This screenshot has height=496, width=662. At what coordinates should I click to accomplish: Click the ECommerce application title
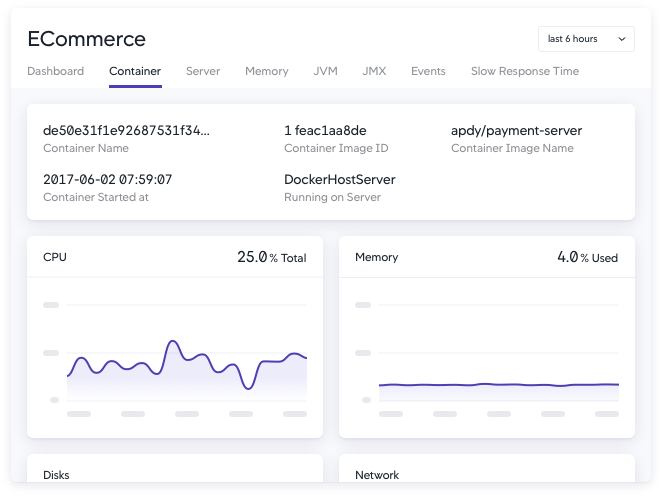pos(86,39)
